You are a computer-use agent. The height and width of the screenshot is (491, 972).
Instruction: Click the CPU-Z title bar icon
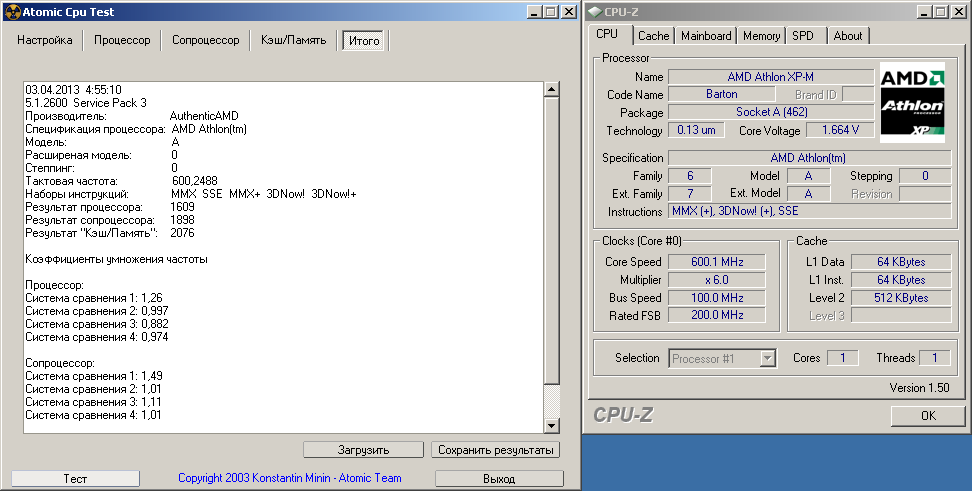click(x=595, y=12)
